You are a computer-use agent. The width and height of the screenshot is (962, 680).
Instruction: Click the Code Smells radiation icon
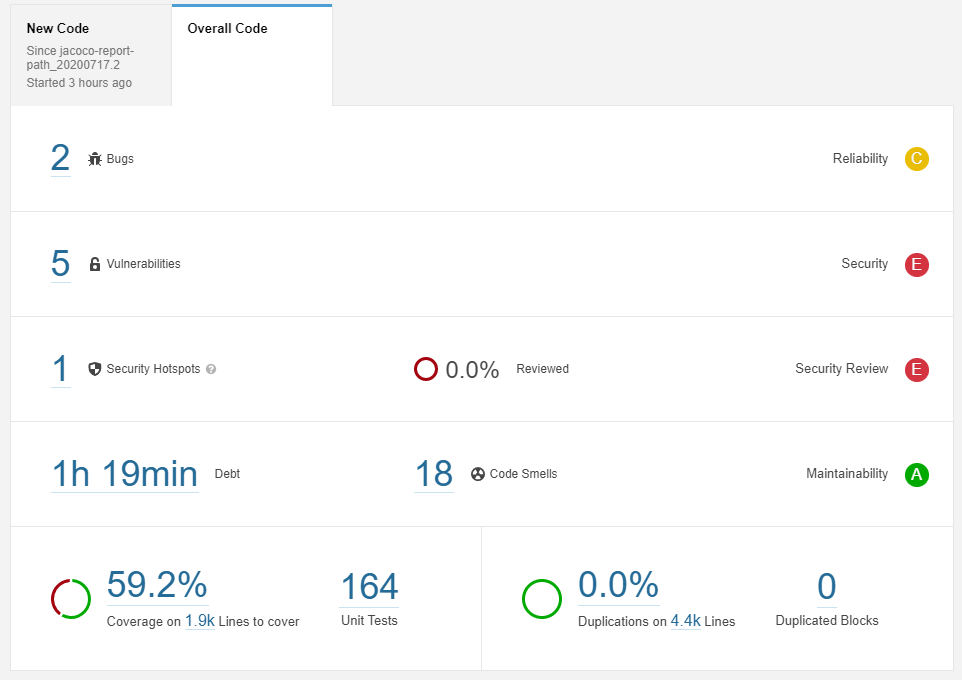(478, 474)
